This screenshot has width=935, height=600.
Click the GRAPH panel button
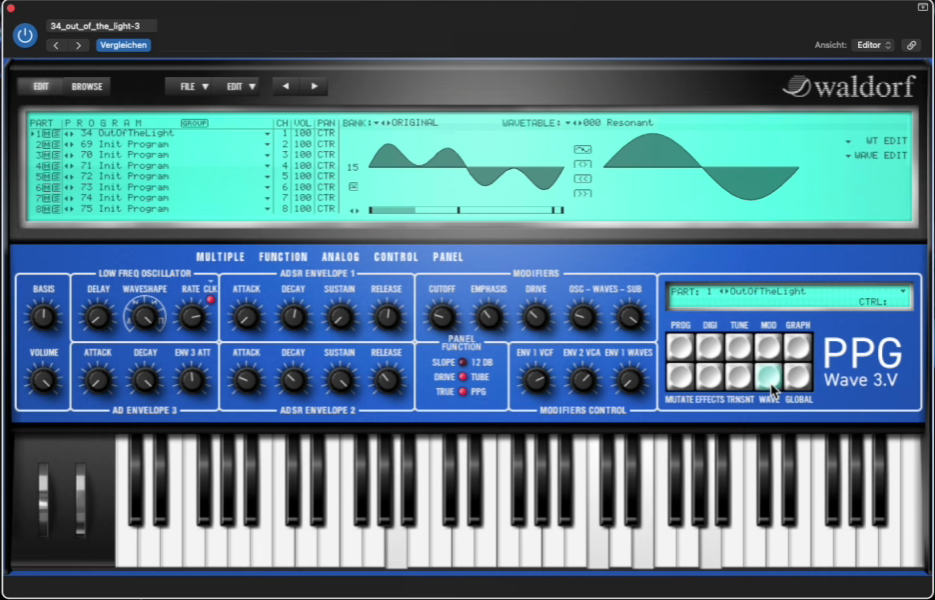[x=798, y=347]
